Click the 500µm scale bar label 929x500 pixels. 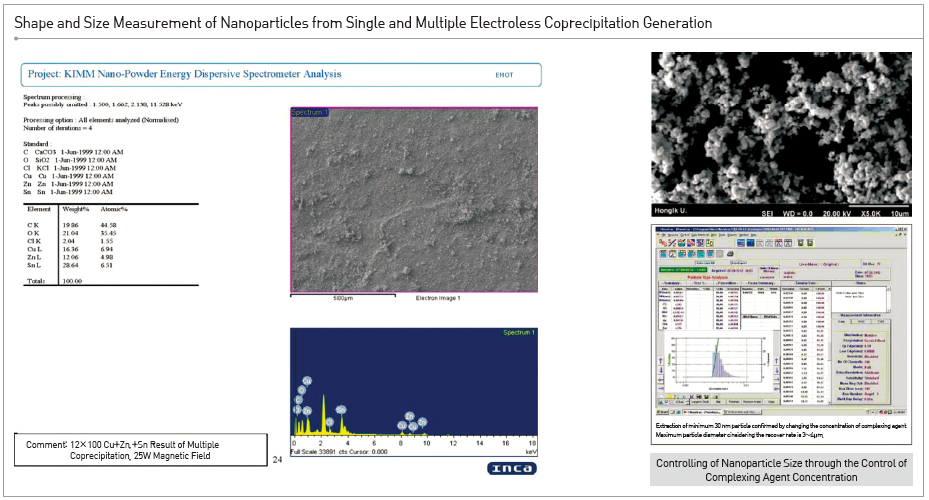[x=343, y=298]
